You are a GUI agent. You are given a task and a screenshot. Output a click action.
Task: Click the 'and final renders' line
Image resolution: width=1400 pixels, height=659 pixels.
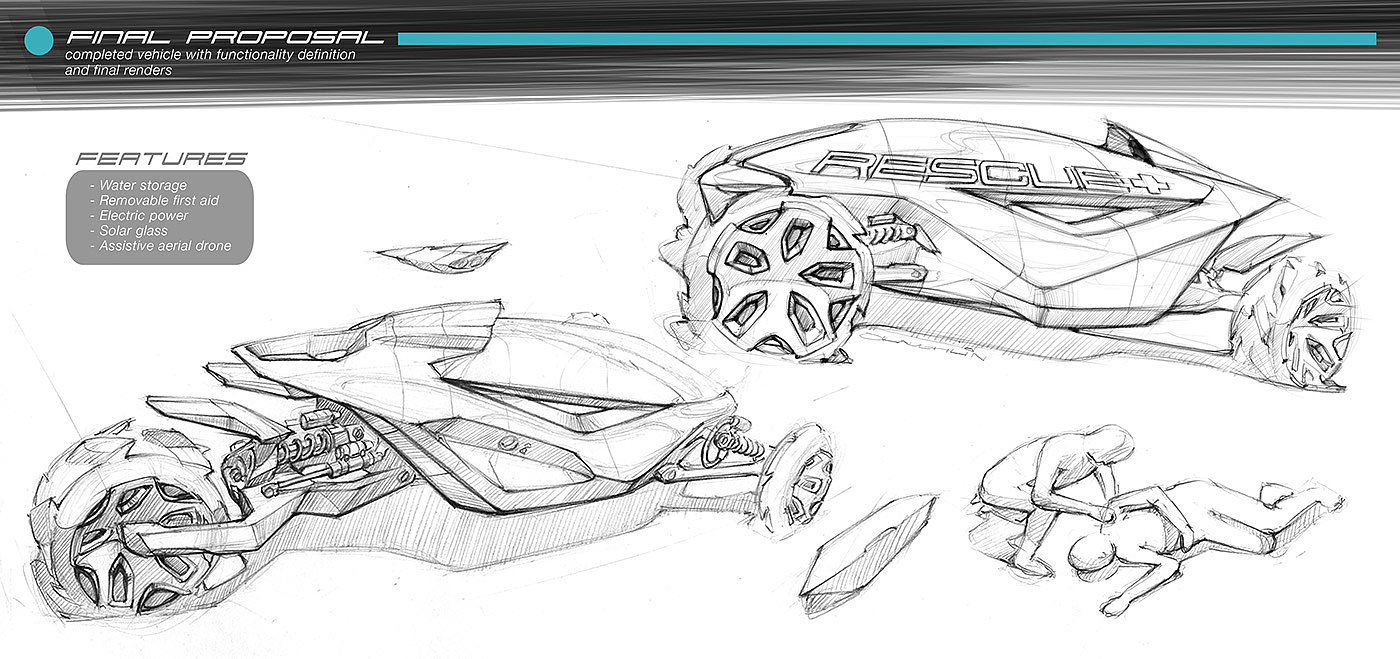(118, 70)
